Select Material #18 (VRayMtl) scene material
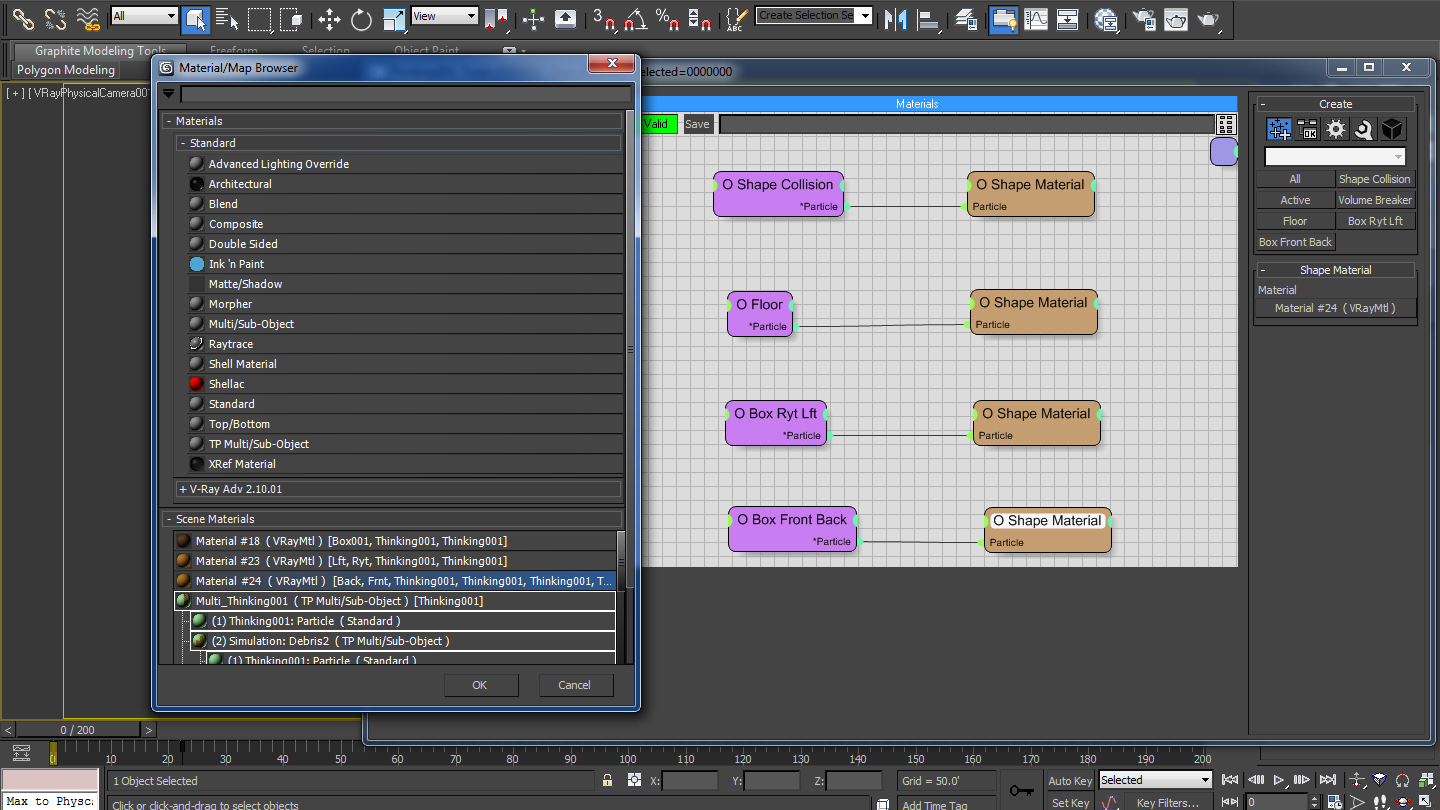This screenshot has width=1440, height=810. click(x=394, y=541)
